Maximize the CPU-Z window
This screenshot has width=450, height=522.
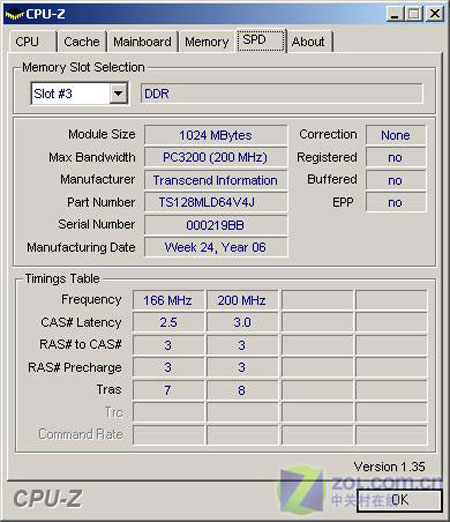point(414,14)
